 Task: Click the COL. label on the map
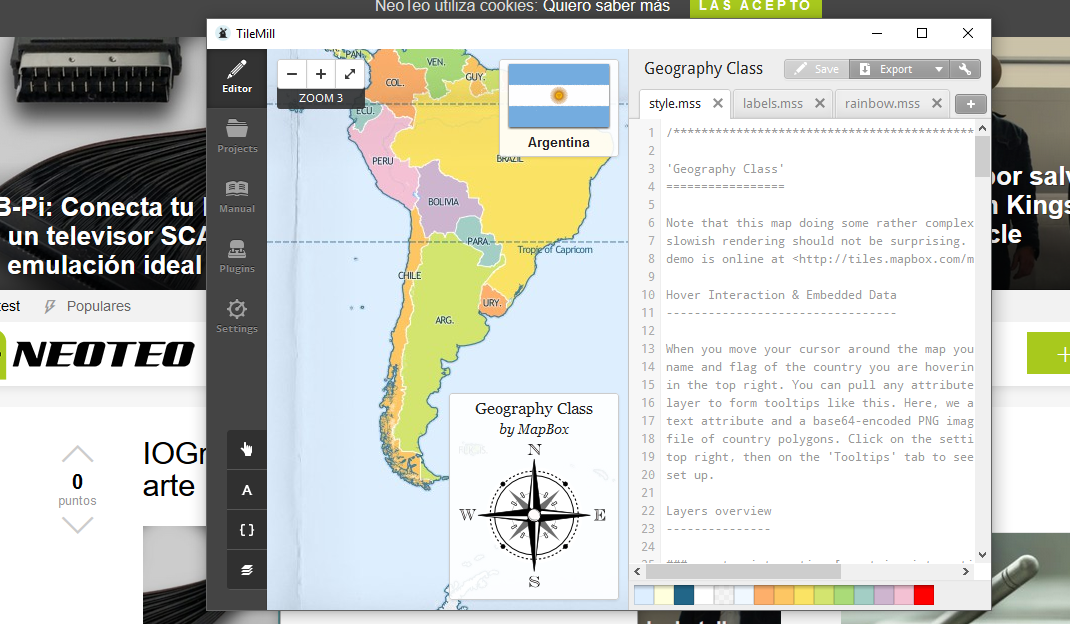(x=394, y=83)
